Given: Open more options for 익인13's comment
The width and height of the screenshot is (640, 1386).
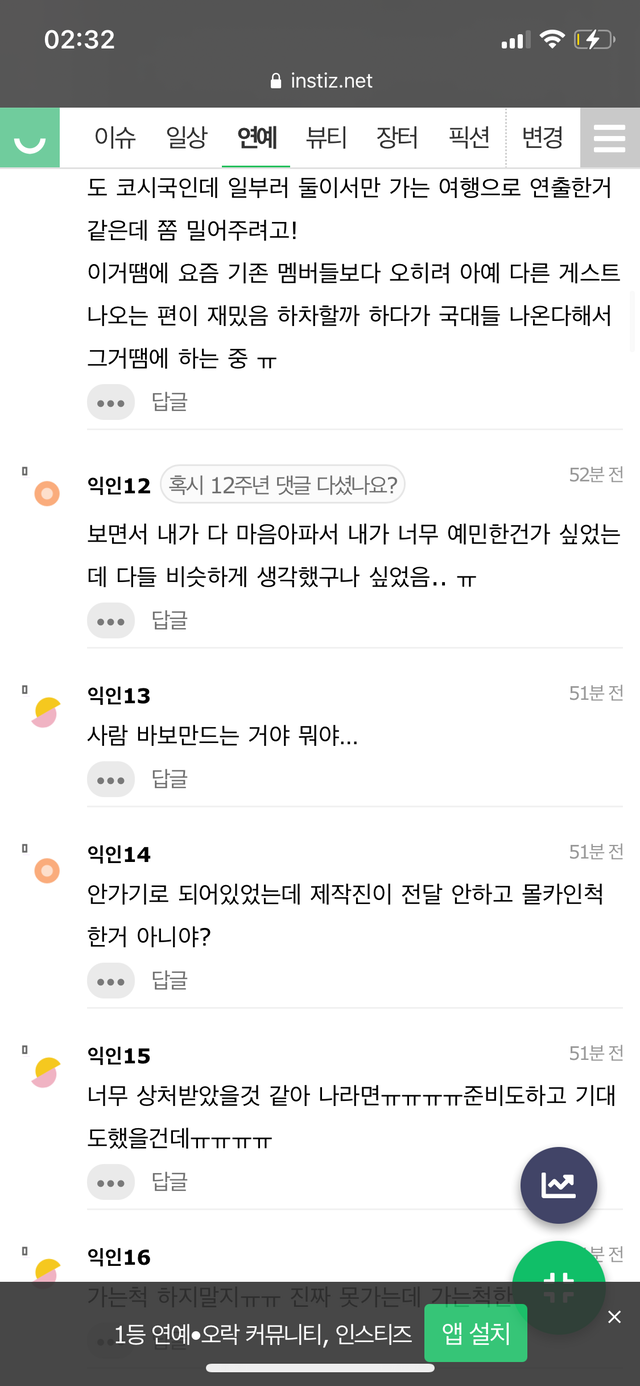Looking at the screenshot, I should click(x=110, y=779).
